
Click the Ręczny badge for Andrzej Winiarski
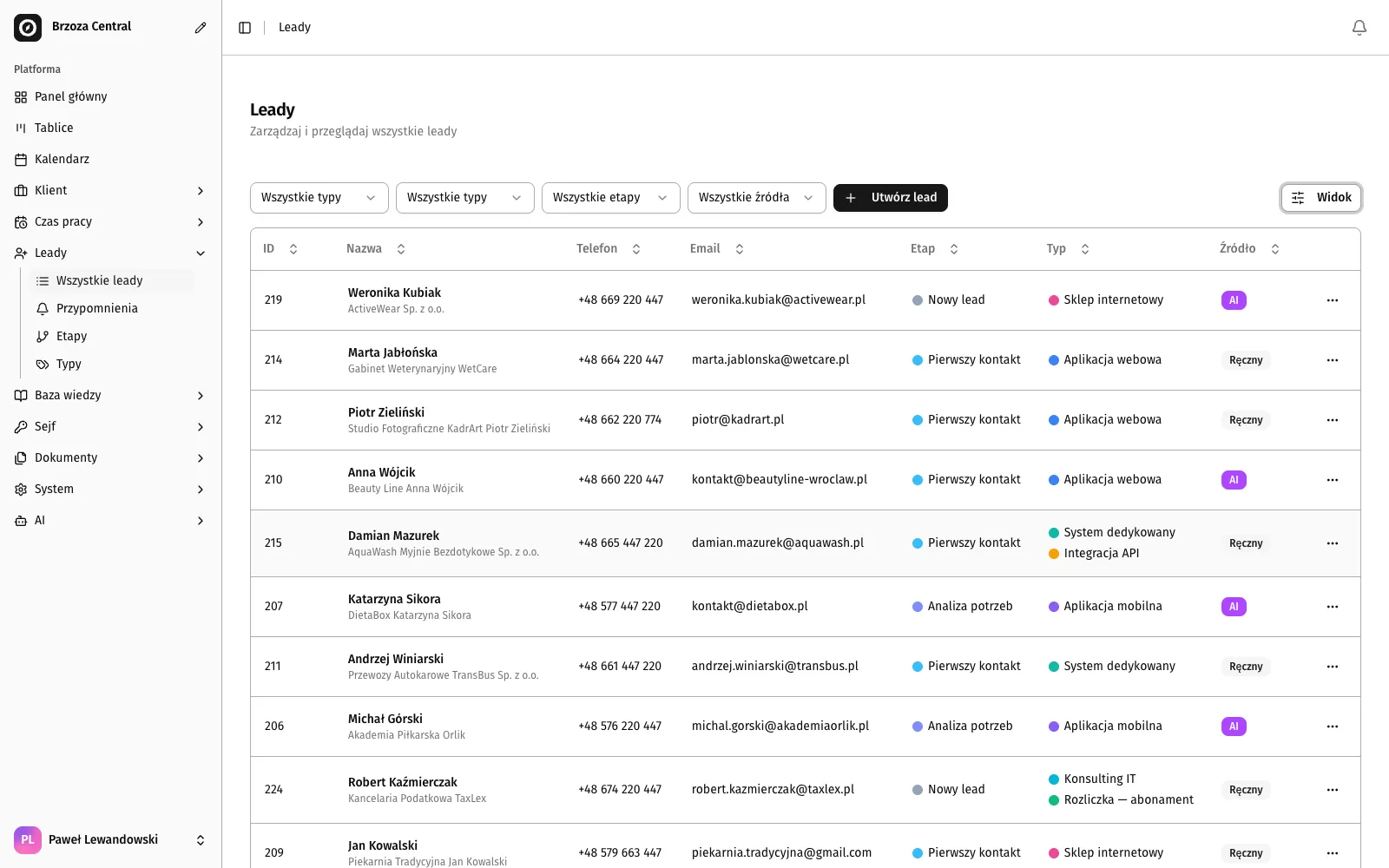(1246, 667)
